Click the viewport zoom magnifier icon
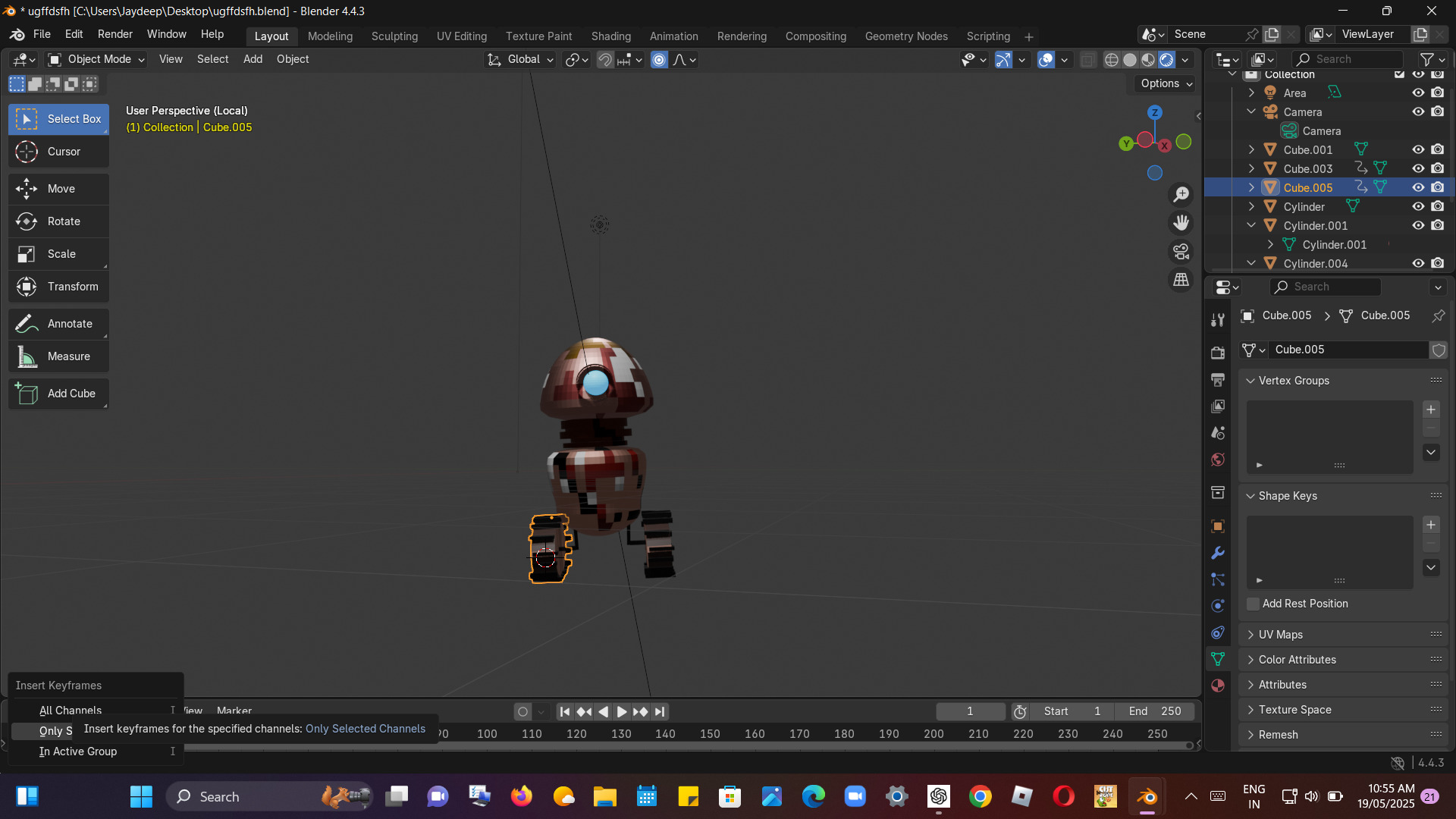Viewport: 1456px width, 819px height. [x=1181, y=195]
